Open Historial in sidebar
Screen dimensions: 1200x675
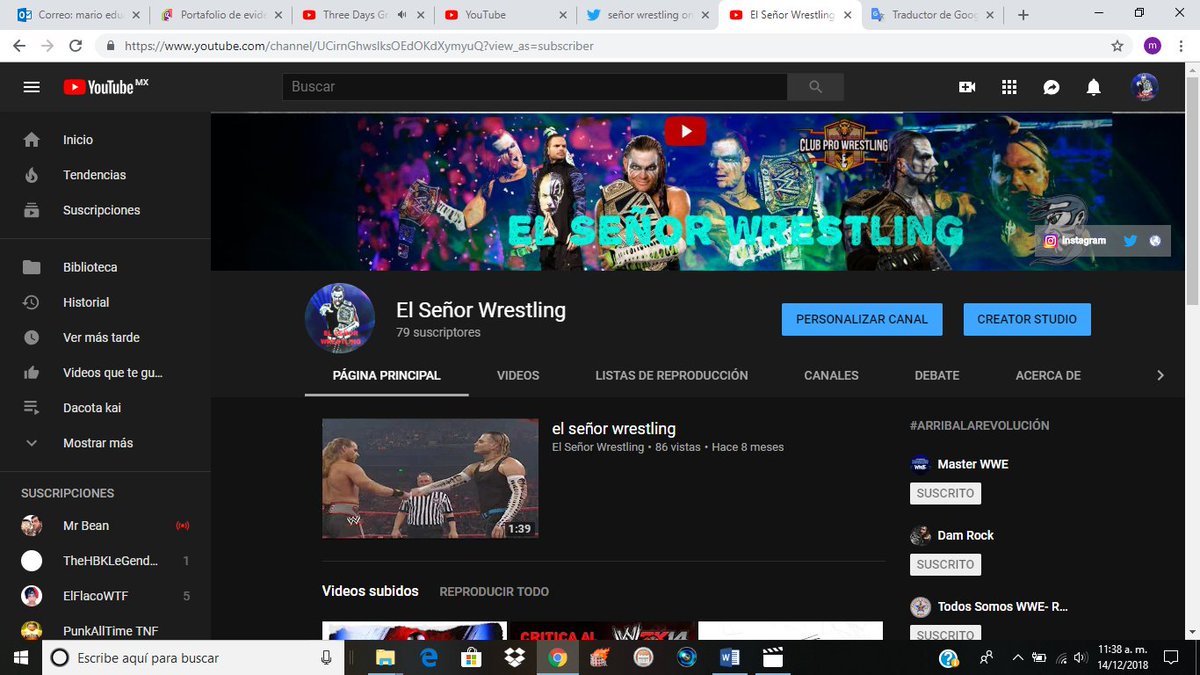click(105, 302)
